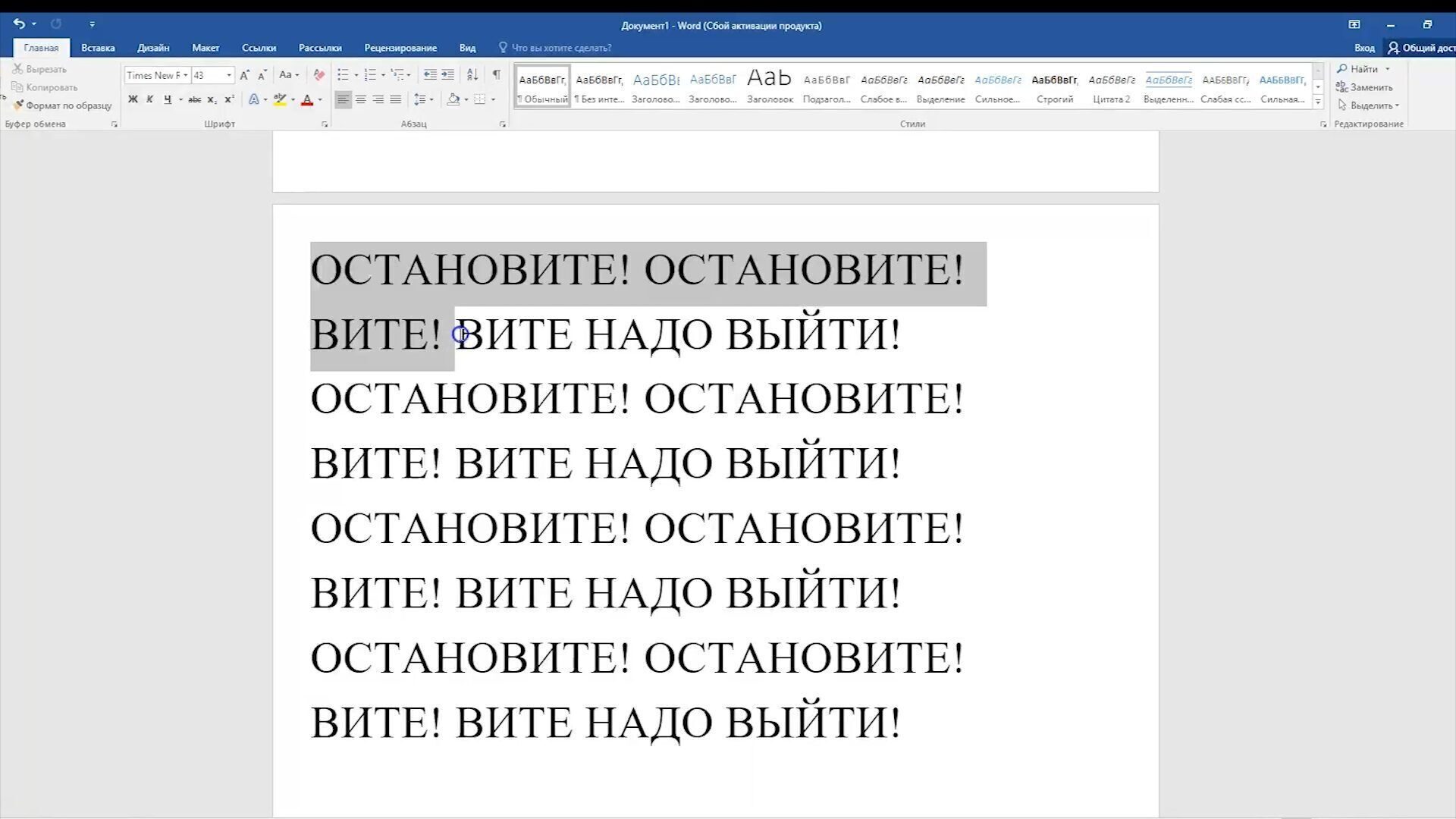Viewport: 1456px width, 819px height.
Task: Click Вход to sign in
Action: pos(1364,48)
